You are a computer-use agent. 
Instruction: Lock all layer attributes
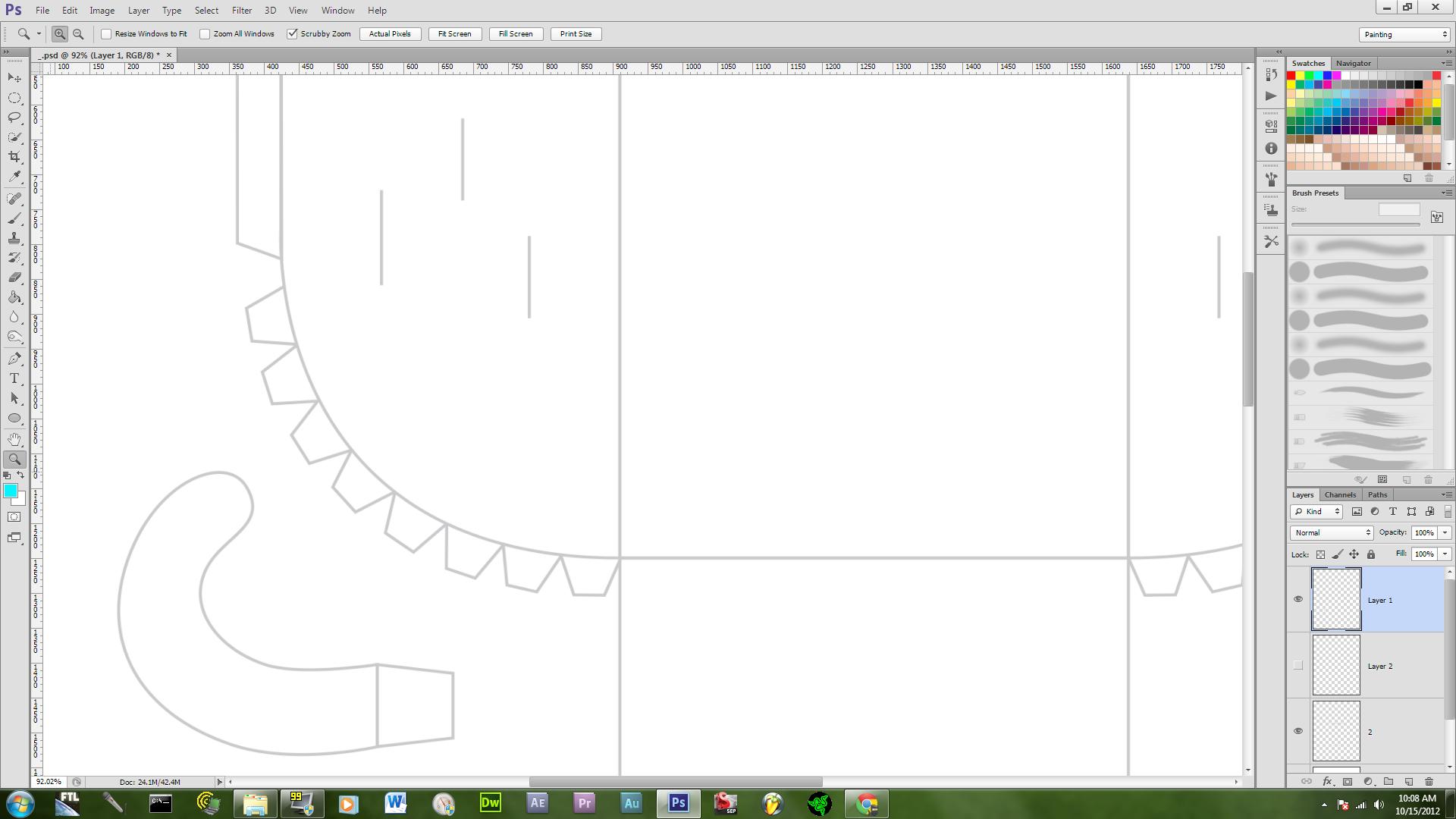pos(1371,554)
